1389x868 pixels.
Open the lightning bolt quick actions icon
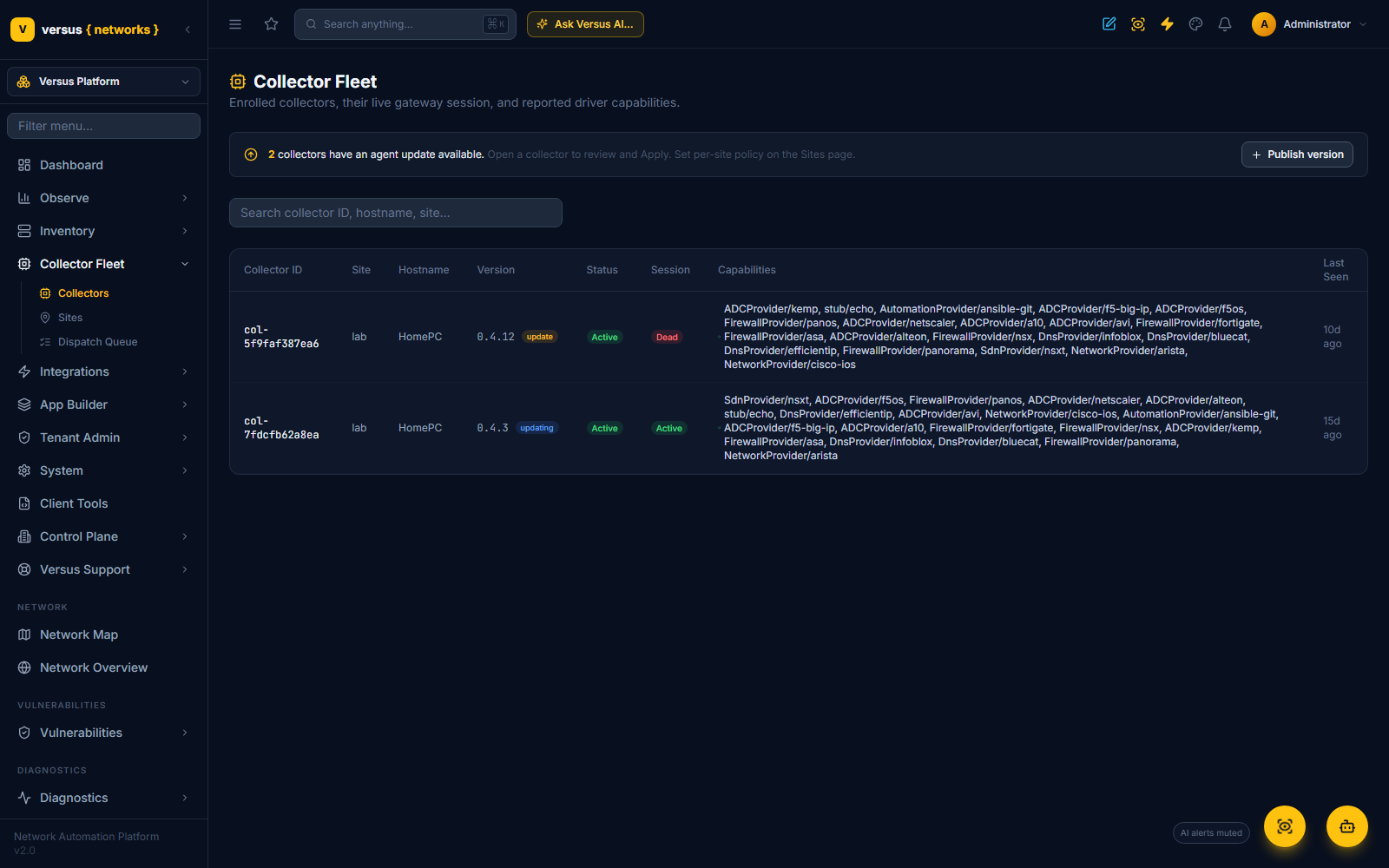pyautogui.click(x=1168, y=24)
